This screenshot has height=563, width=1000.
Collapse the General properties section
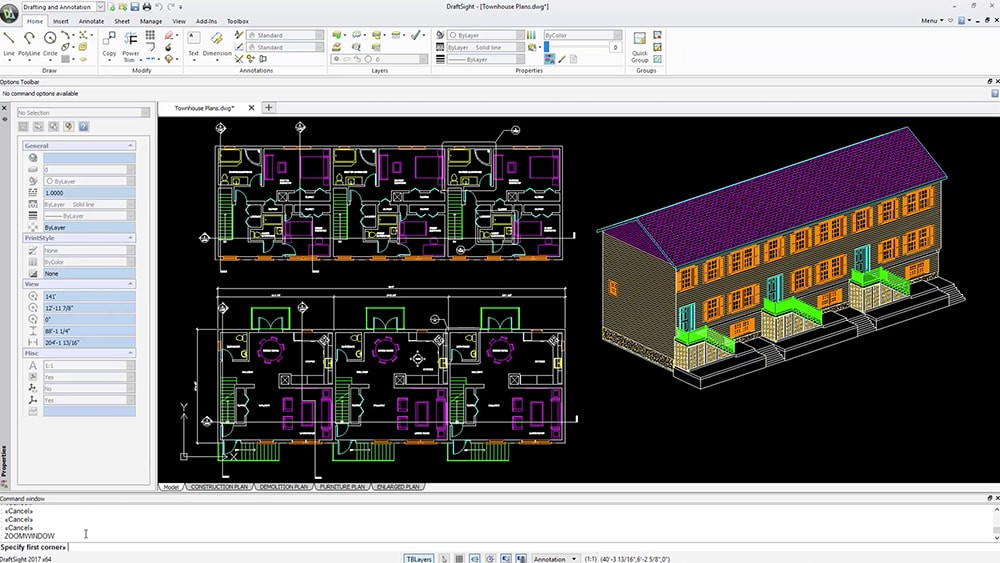pos(130,145)
